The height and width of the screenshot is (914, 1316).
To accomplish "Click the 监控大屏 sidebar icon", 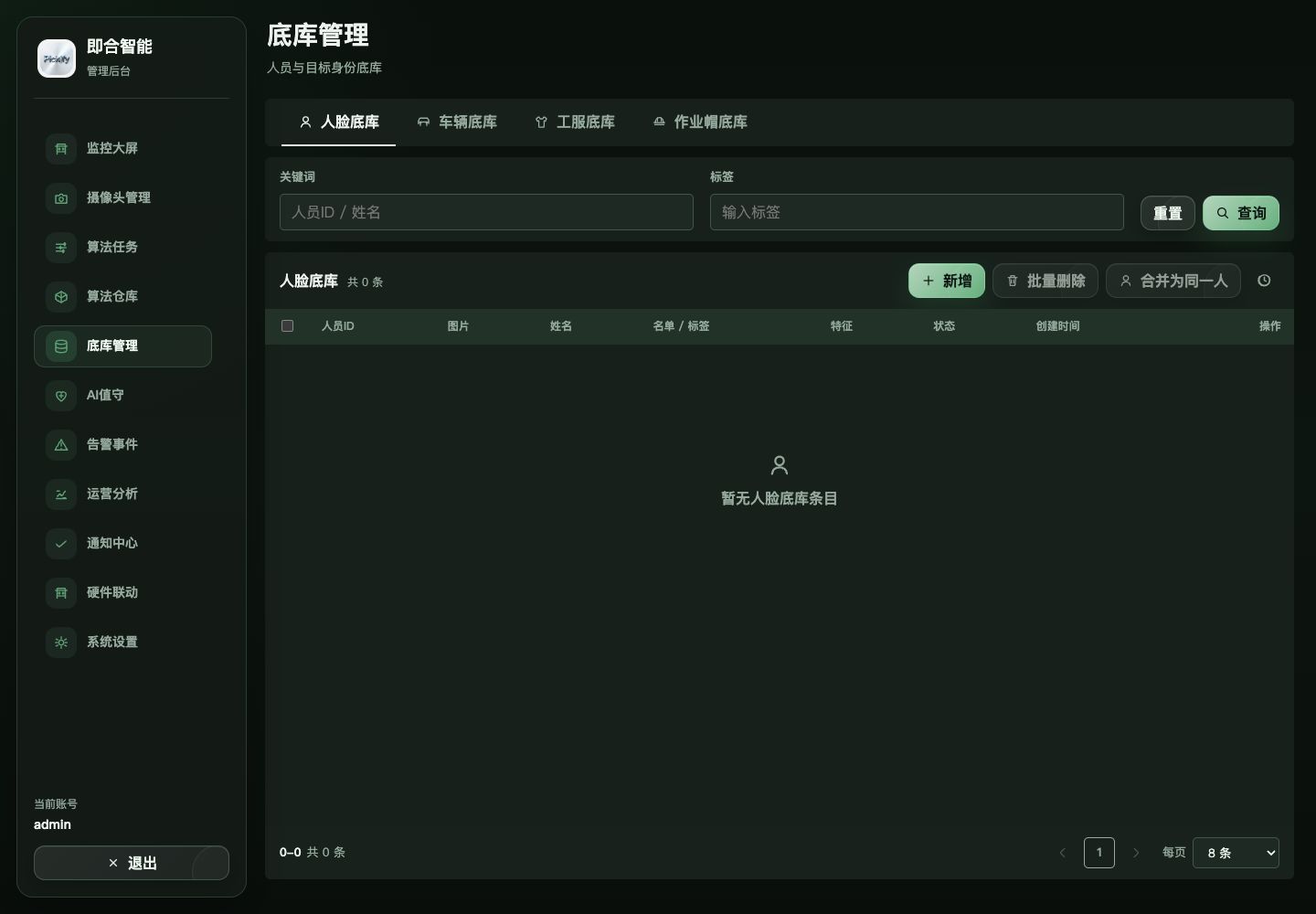I will coord(61,148).
